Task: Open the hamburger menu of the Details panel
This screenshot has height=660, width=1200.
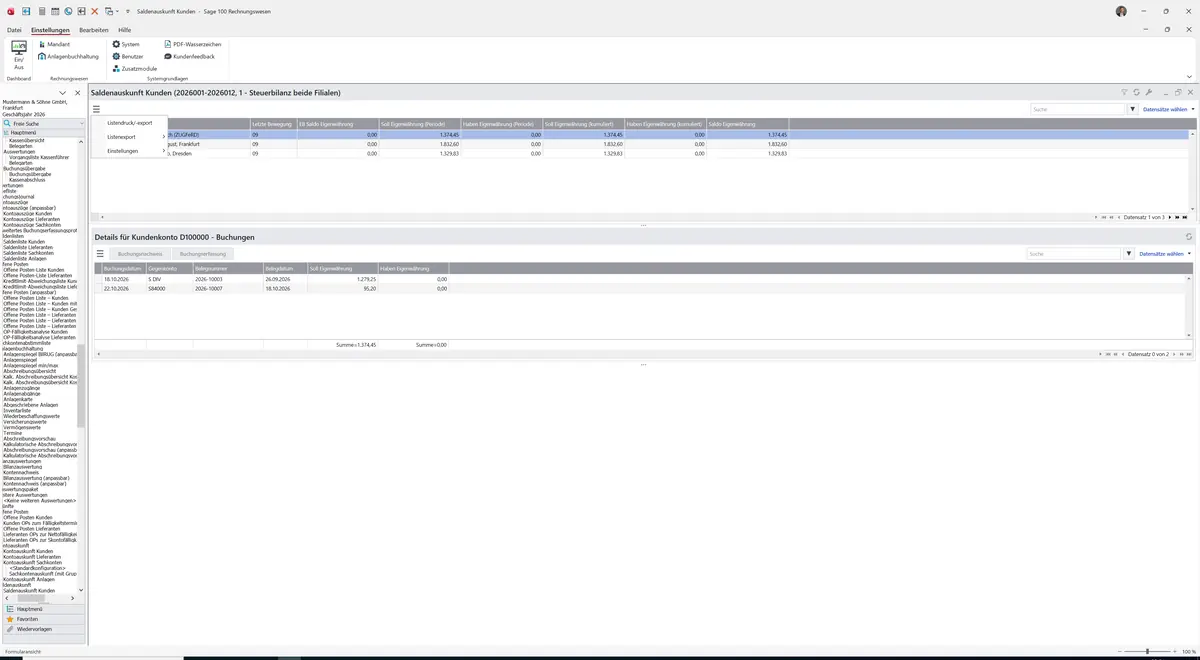Action: click(100, 254)
